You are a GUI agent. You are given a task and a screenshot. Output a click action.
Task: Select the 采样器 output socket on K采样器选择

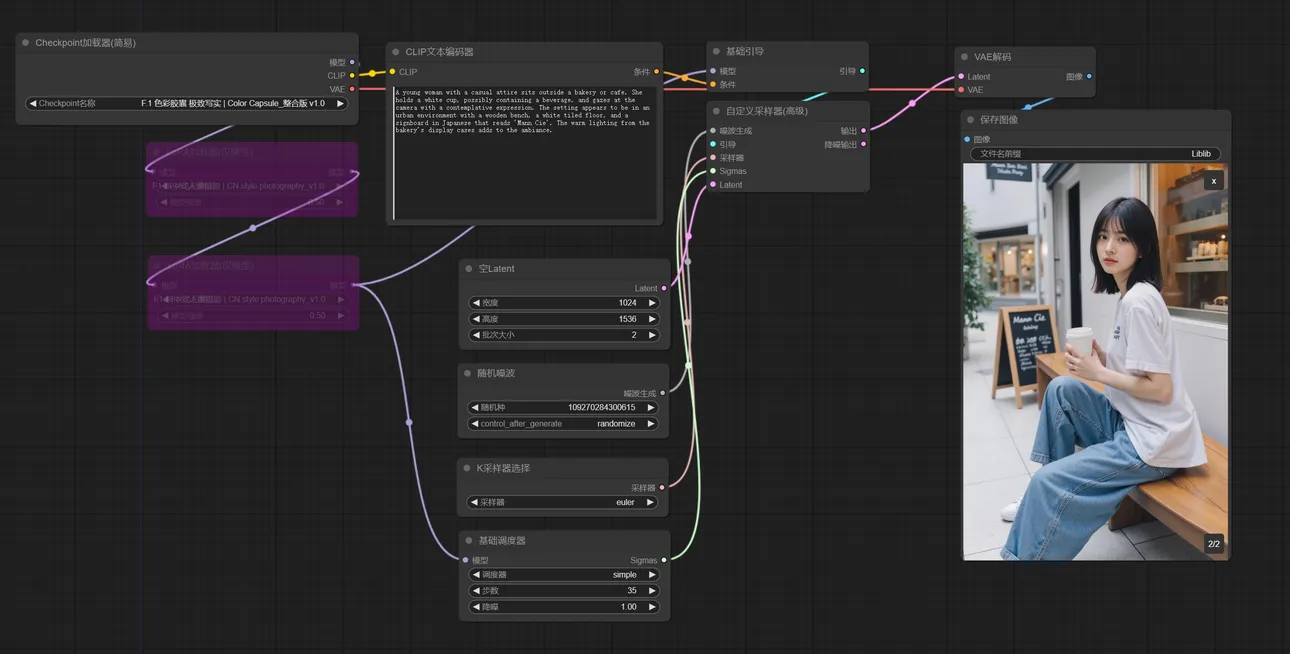click(x=662, y=488)
